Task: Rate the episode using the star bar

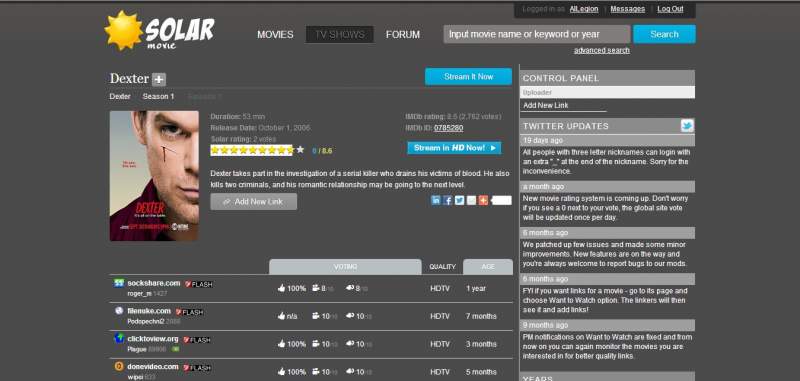Action: point(257,150)
